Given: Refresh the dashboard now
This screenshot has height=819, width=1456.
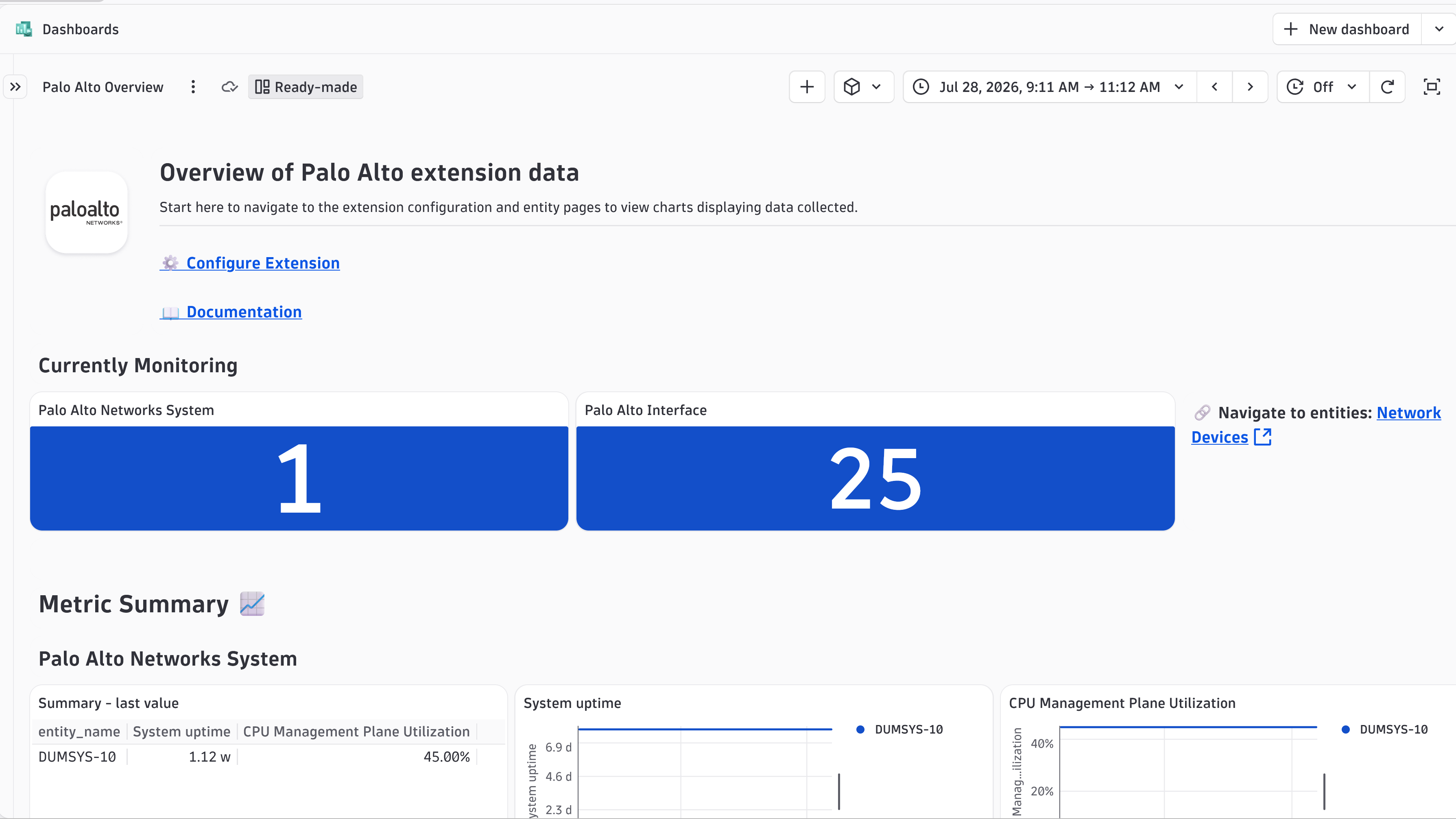Looking at the screenshot, I should click(1388, 87).
